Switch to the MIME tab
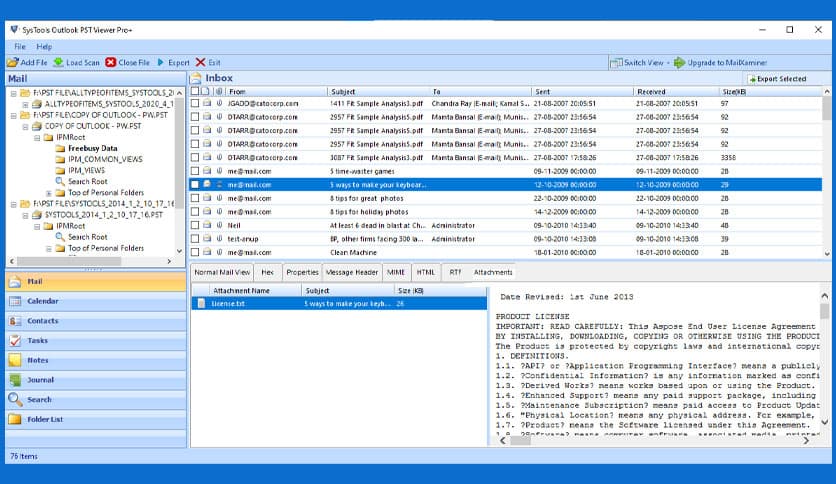This screenshot has height=484, width=836. (x=396, y=272)
